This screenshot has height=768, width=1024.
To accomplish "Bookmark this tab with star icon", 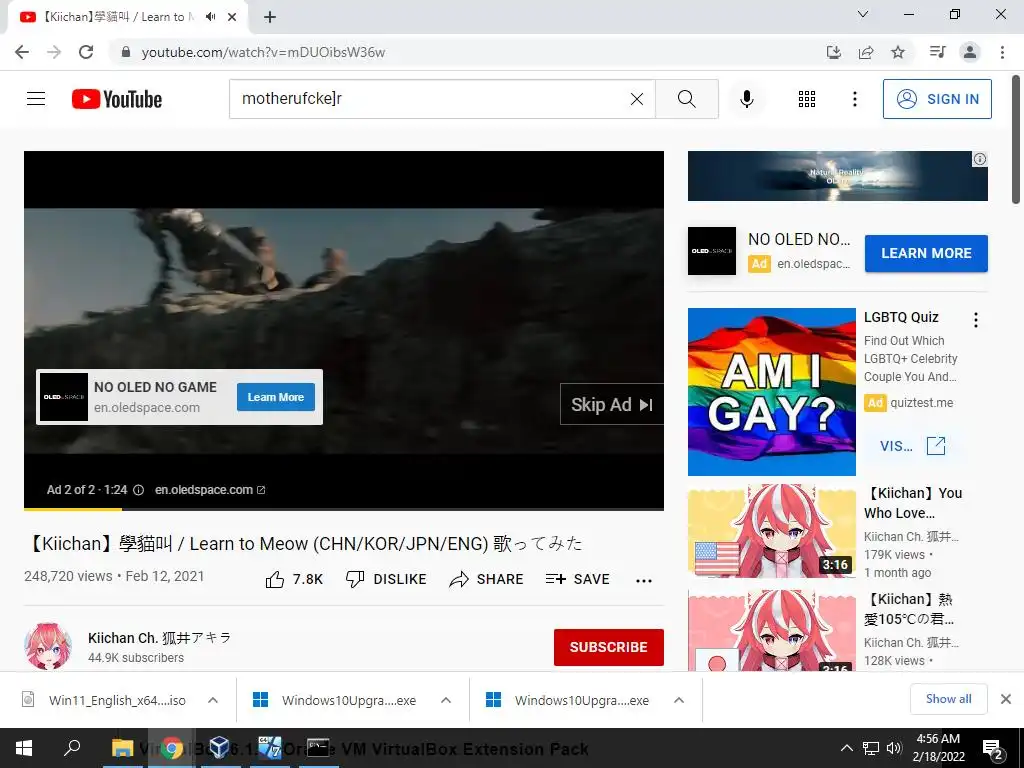I will tap(898, 52).
